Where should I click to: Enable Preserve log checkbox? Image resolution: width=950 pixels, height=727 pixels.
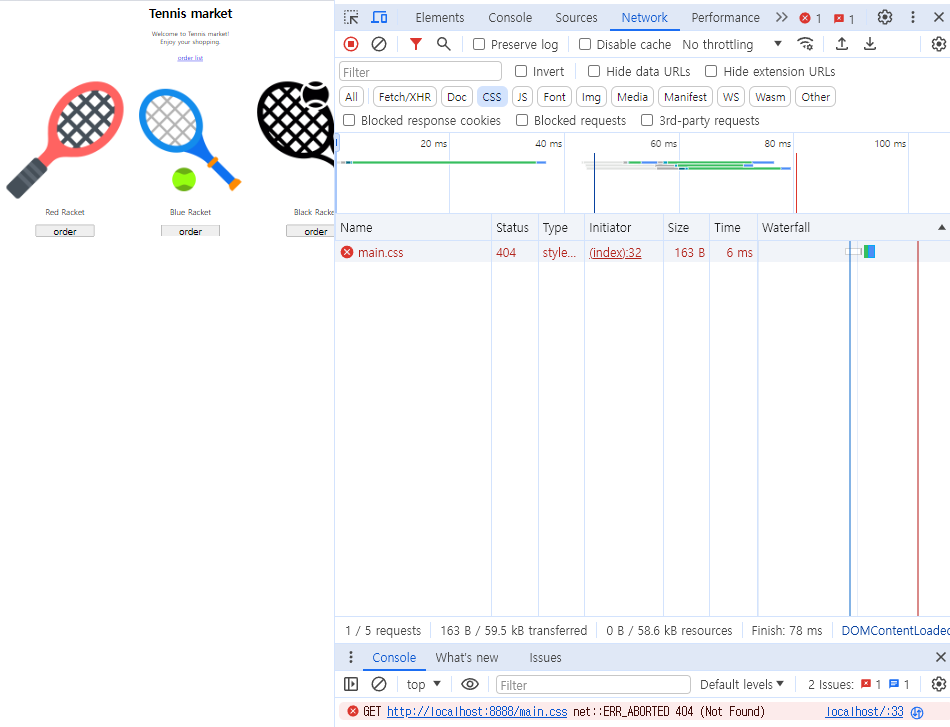click(x=479, y=44)
